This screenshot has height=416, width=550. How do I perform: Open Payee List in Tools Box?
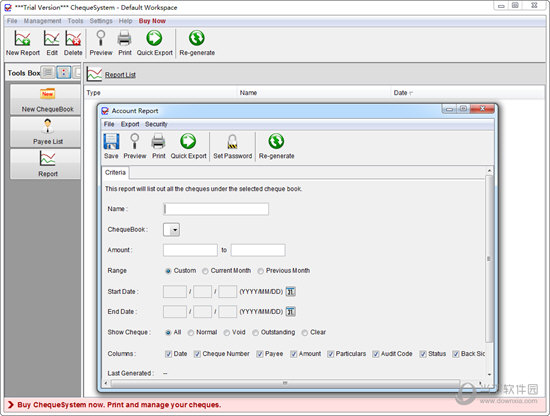[x=46, y=132]
